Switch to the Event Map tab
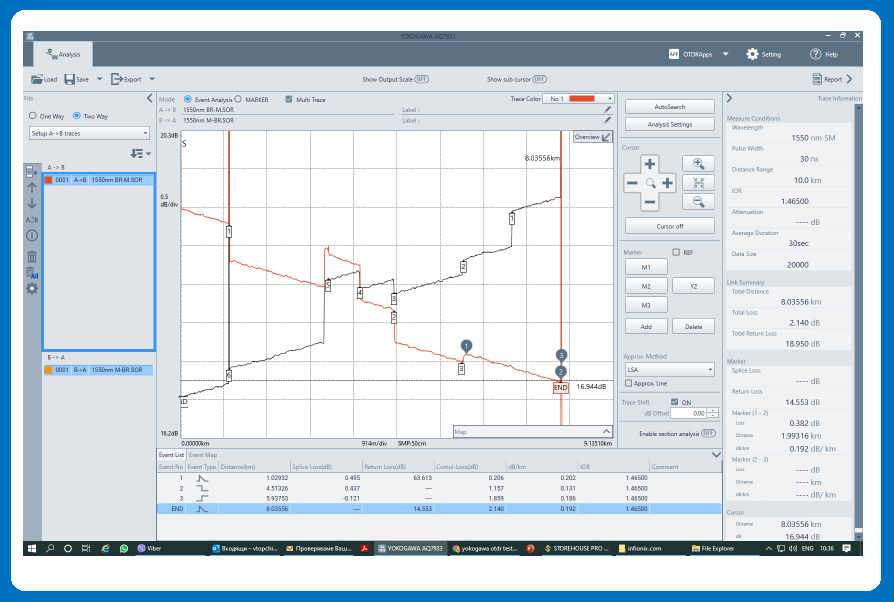 pos(203,455)
